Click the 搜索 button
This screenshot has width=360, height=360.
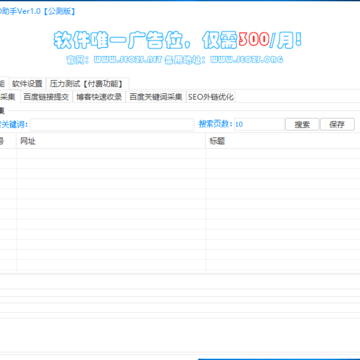302,124
